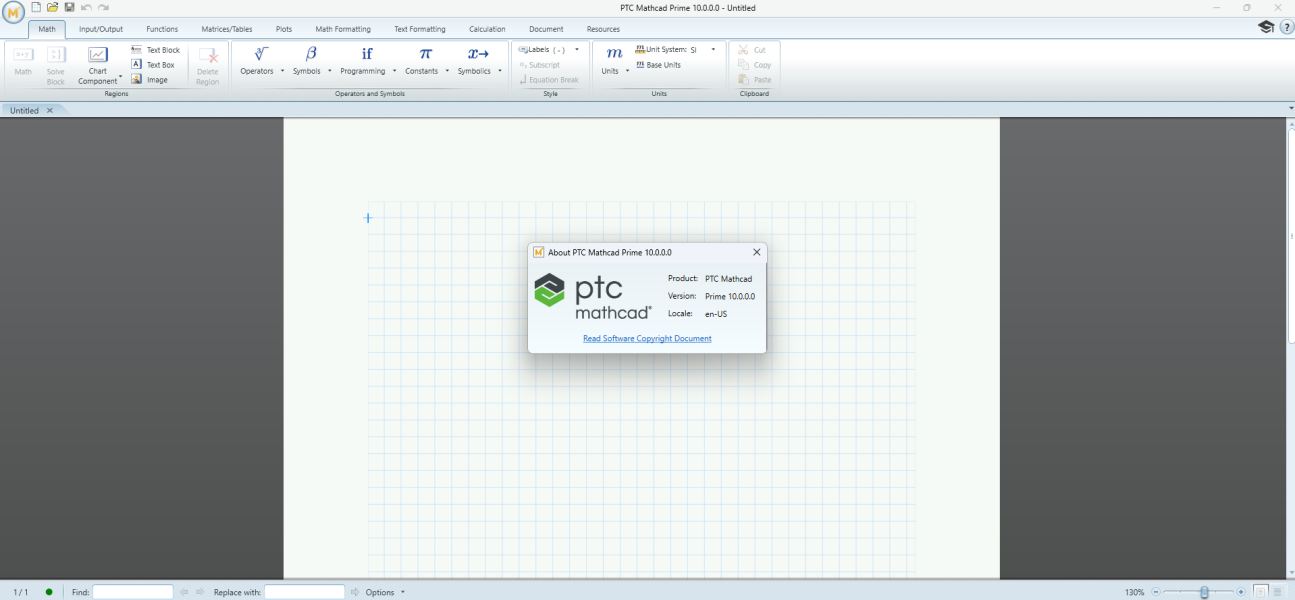
Task: Click the '1 / 1' page indicator
Action: click(21, 592)
